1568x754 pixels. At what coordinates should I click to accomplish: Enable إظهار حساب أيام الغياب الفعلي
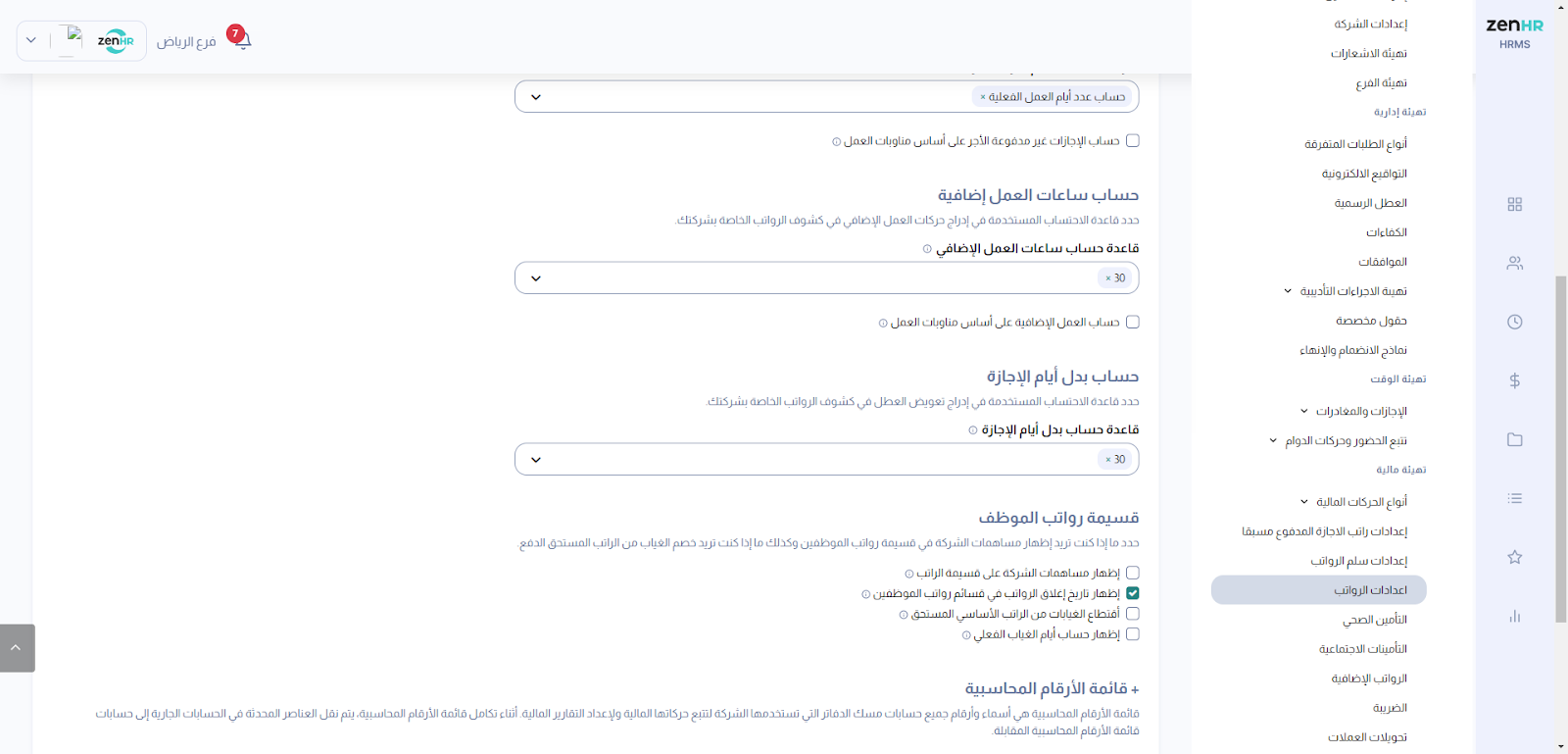1133,634
